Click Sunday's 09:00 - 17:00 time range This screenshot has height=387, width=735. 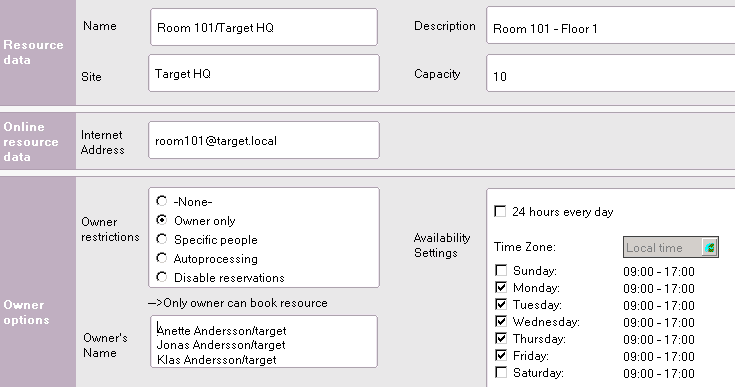[659, 272]
